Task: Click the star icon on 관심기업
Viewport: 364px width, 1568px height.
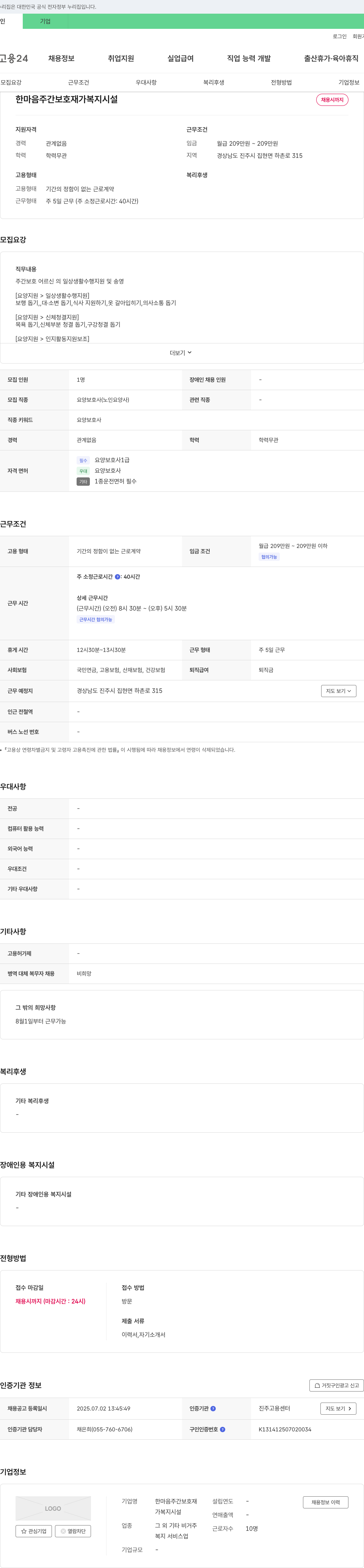Action: point(24,1531)
